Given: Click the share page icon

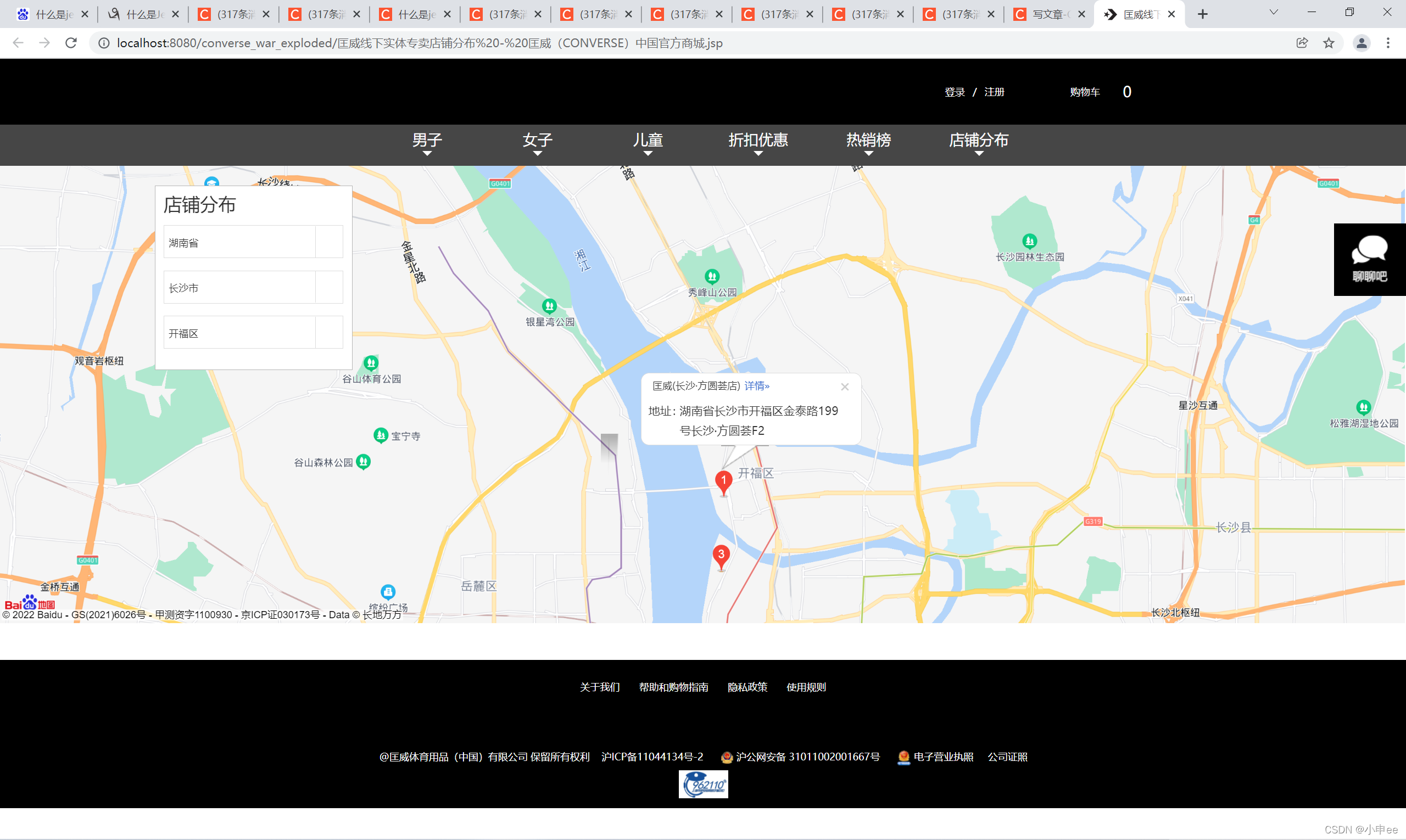Looking at the screenshot, I should click(x=1302, y=43).
